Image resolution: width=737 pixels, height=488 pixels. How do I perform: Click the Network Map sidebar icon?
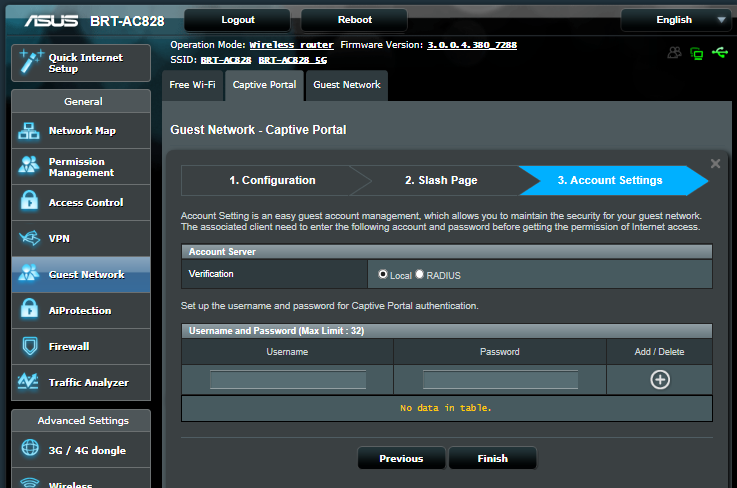[x=29, y=131]
